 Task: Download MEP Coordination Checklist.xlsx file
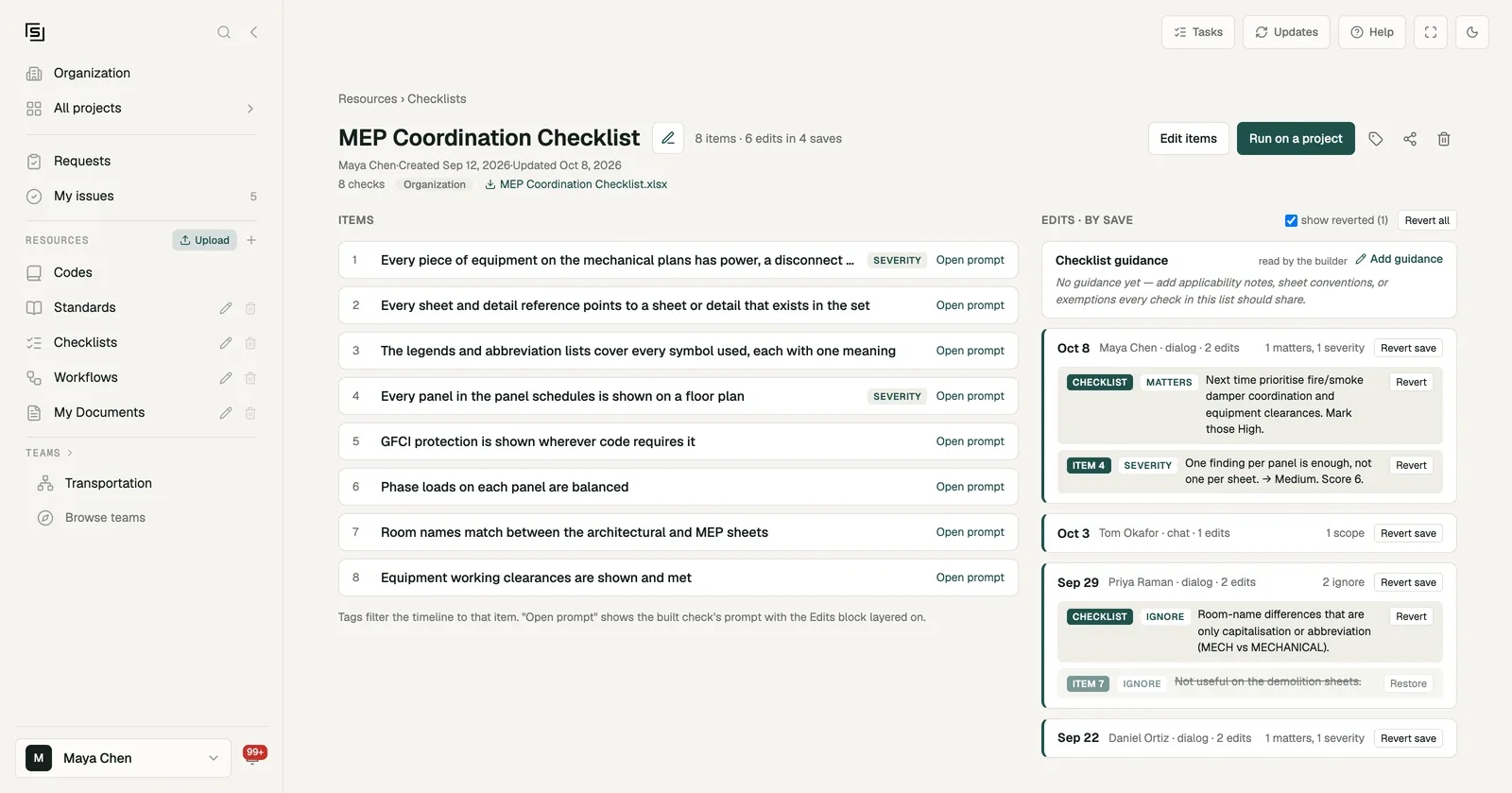pos(576,184)
